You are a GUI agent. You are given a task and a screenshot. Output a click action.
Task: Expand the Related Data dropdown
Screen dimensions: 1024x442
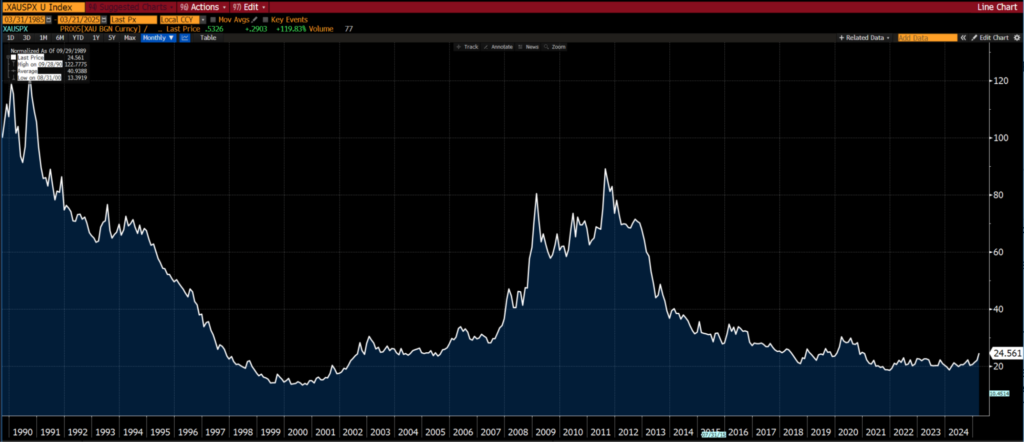[x=865, y=37]
